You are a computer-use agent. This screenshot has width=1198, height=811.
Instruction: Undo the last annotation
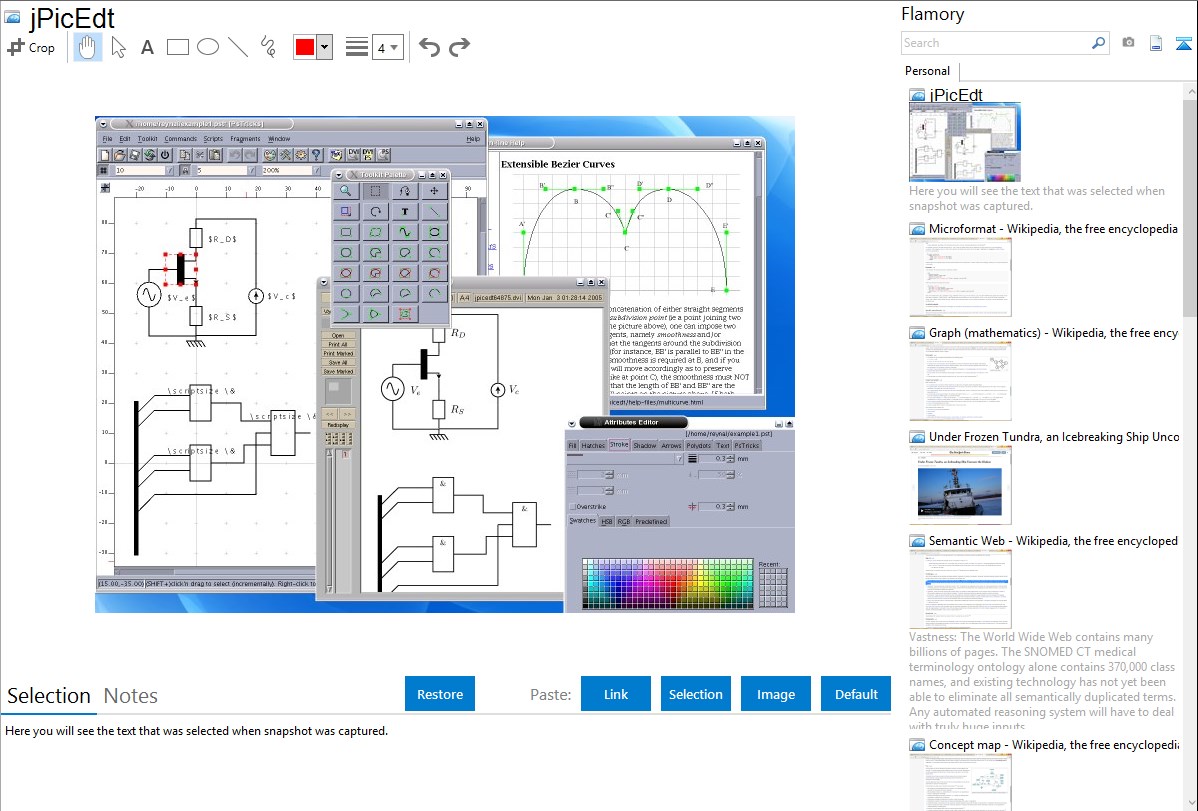(429, 47)
